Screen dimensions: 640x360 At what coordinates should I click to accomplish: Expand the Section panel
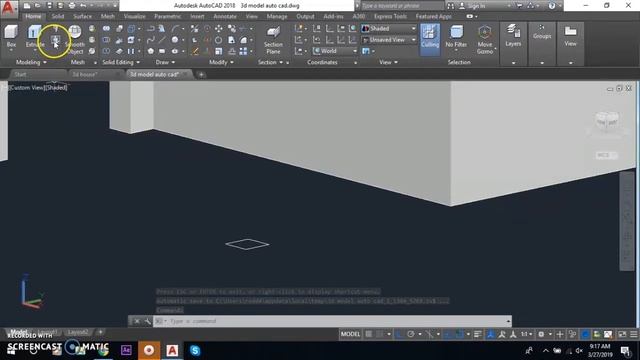pos(270,62)
